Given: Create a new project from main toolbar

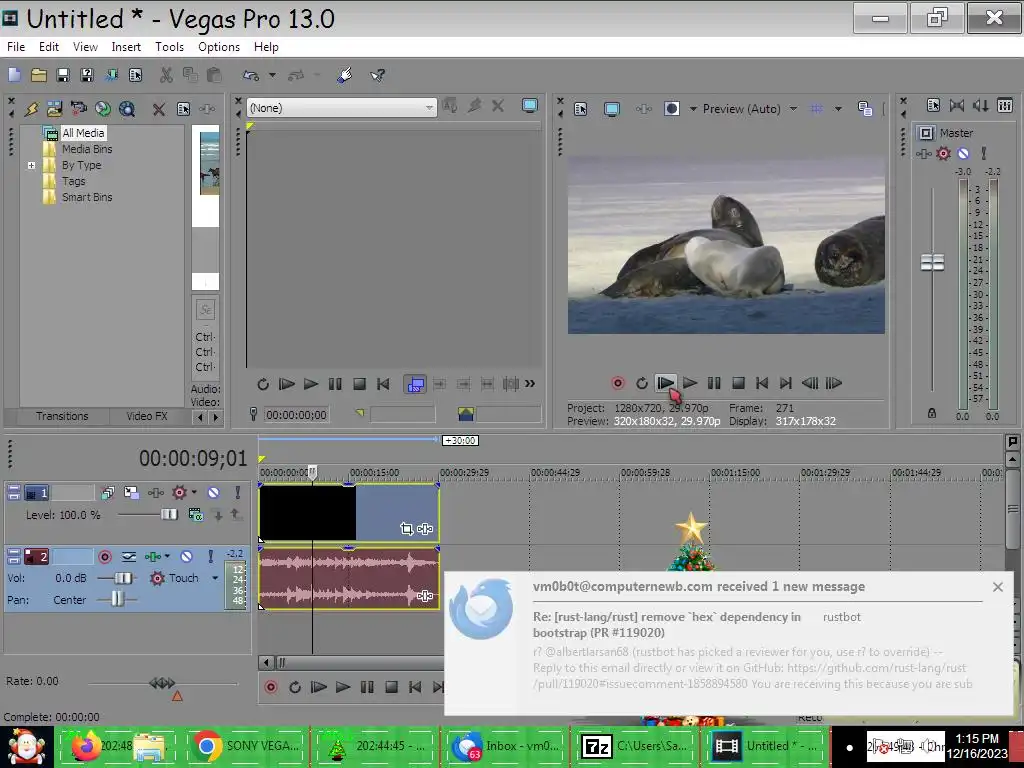Looking at the screenshot, I should pos(14,75).
